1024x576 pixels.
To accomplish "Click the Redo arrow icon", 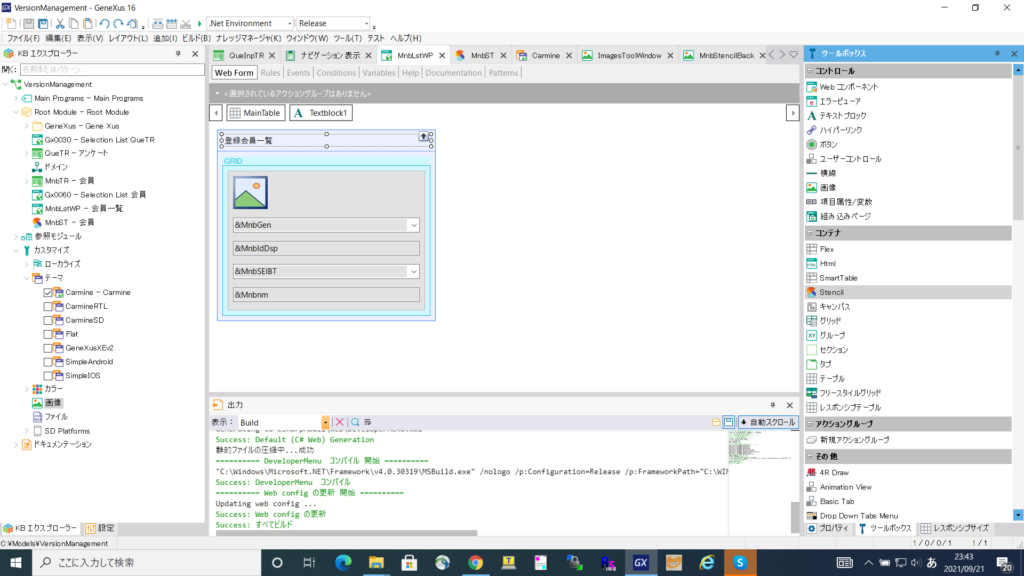I will (118, 24).
